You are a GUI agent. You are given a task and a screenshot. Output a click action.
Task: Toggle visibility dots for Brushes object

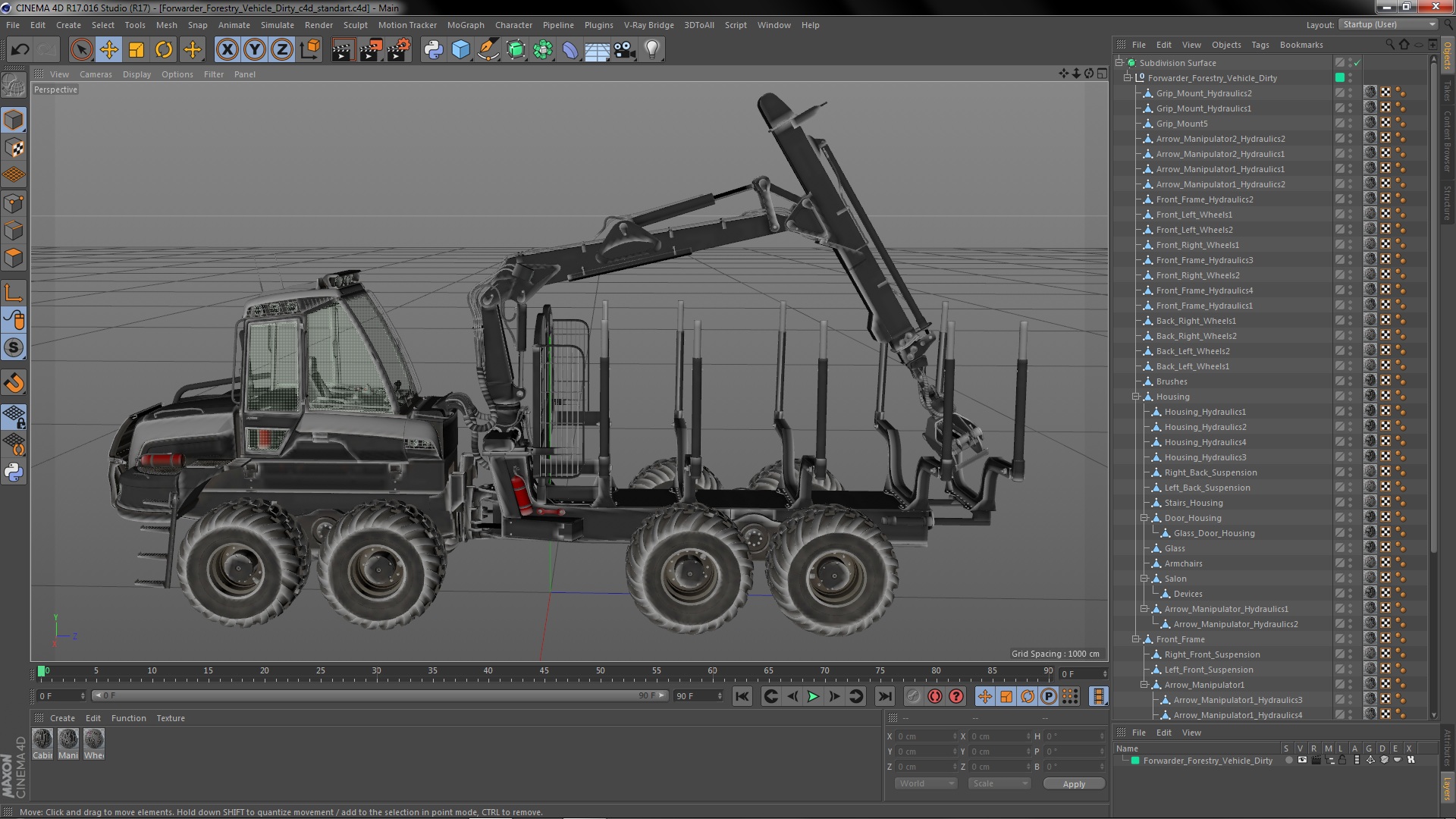coord(1351,381)
